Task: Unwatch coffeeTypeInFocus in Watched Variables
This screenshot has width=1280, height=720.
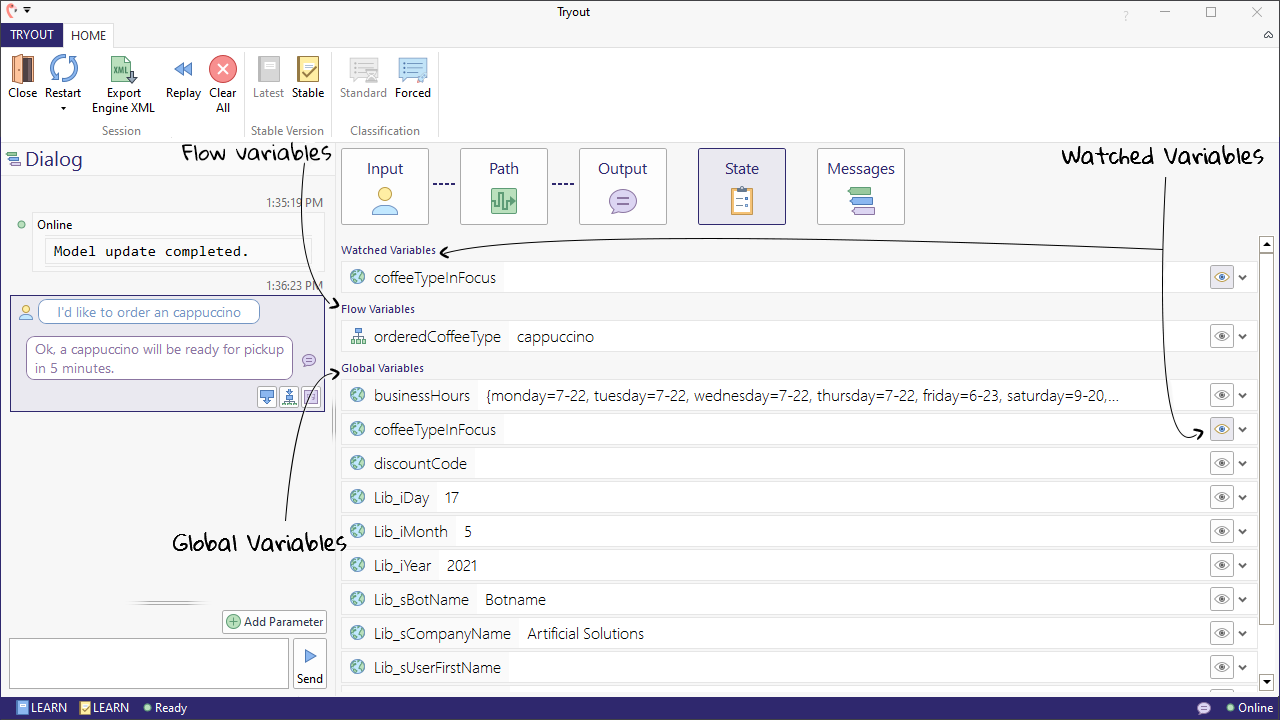Action: click(x=1221, y=278)
